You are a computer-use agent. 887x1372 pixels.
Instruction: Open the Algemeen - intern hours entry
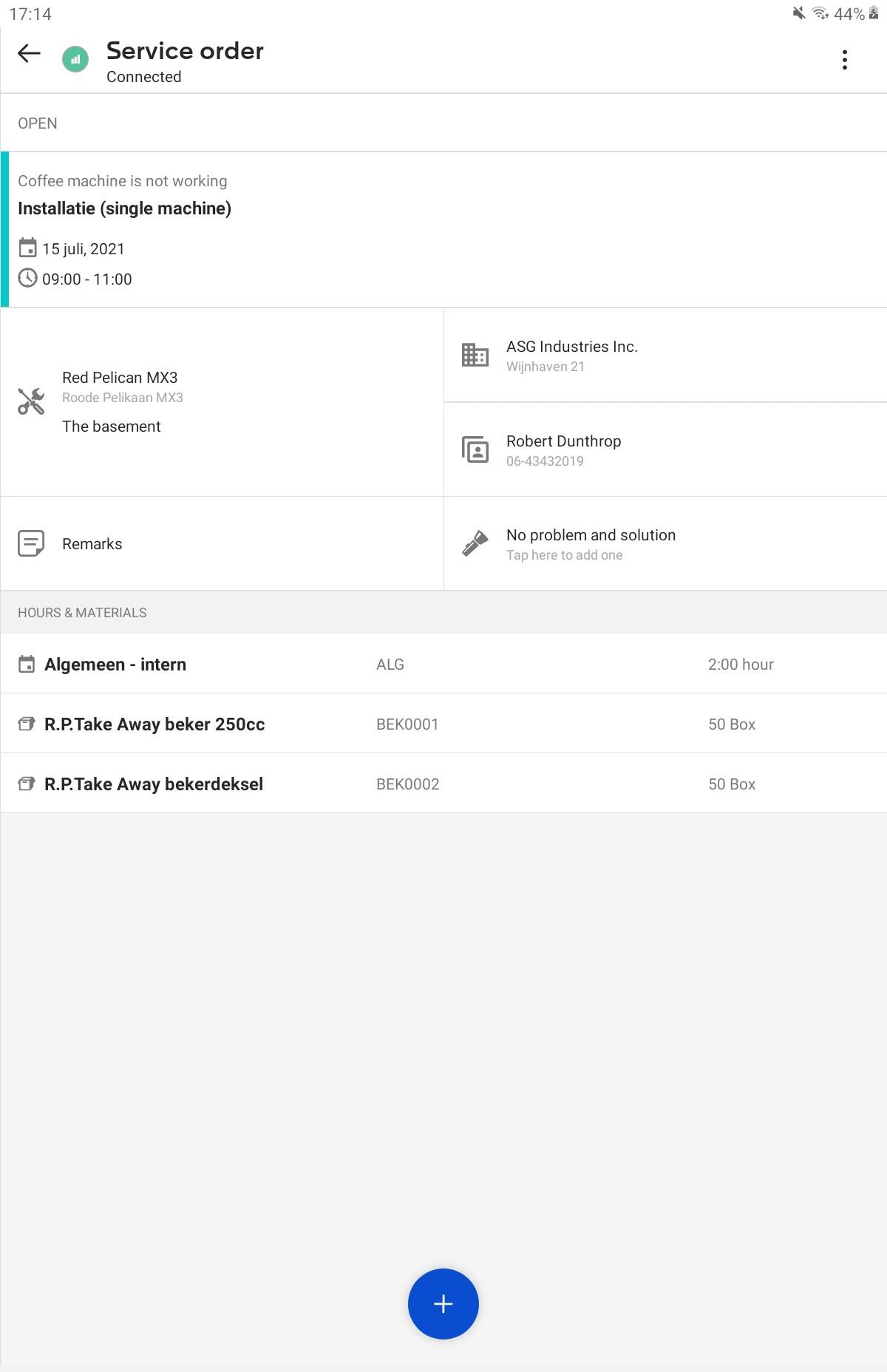[443, 664]
